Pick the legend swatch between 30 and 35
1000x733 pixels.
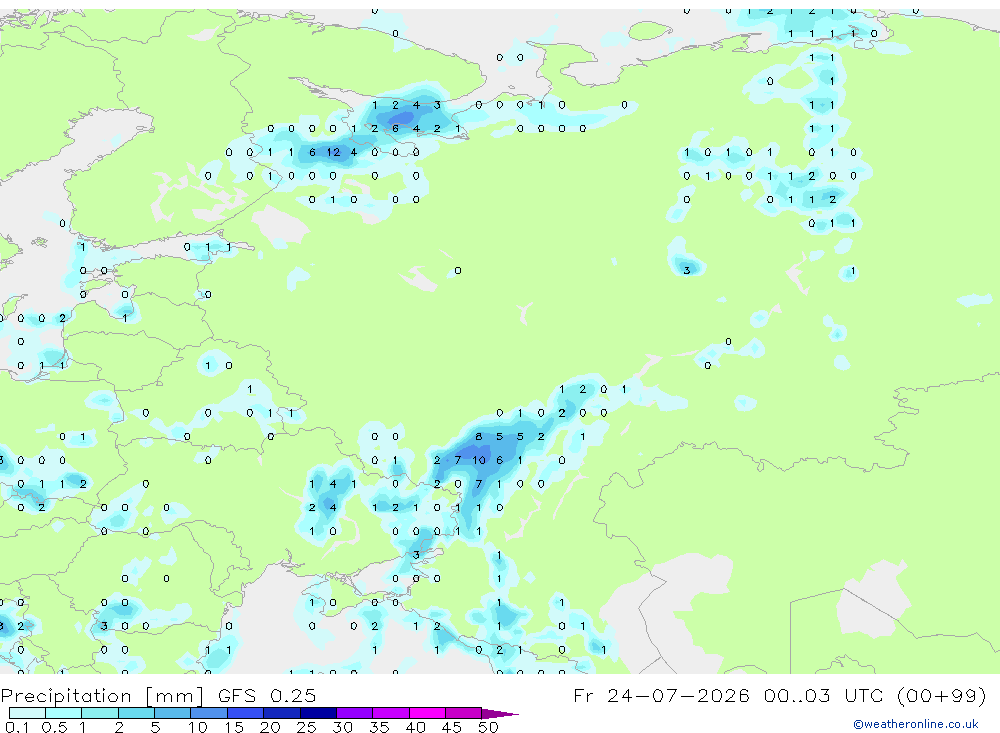pyautogui.click(x=355, y=713)
